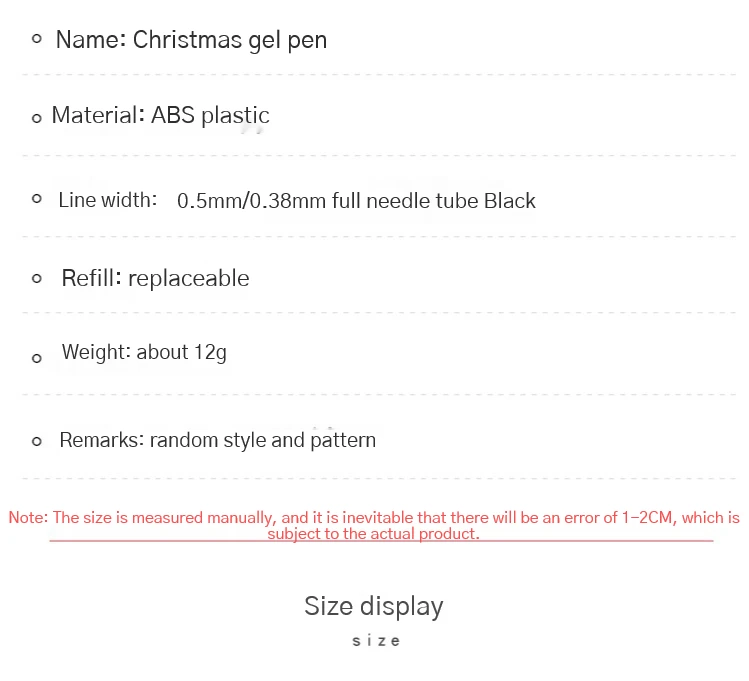Click the bullet before Remarks

click(37, 441)
